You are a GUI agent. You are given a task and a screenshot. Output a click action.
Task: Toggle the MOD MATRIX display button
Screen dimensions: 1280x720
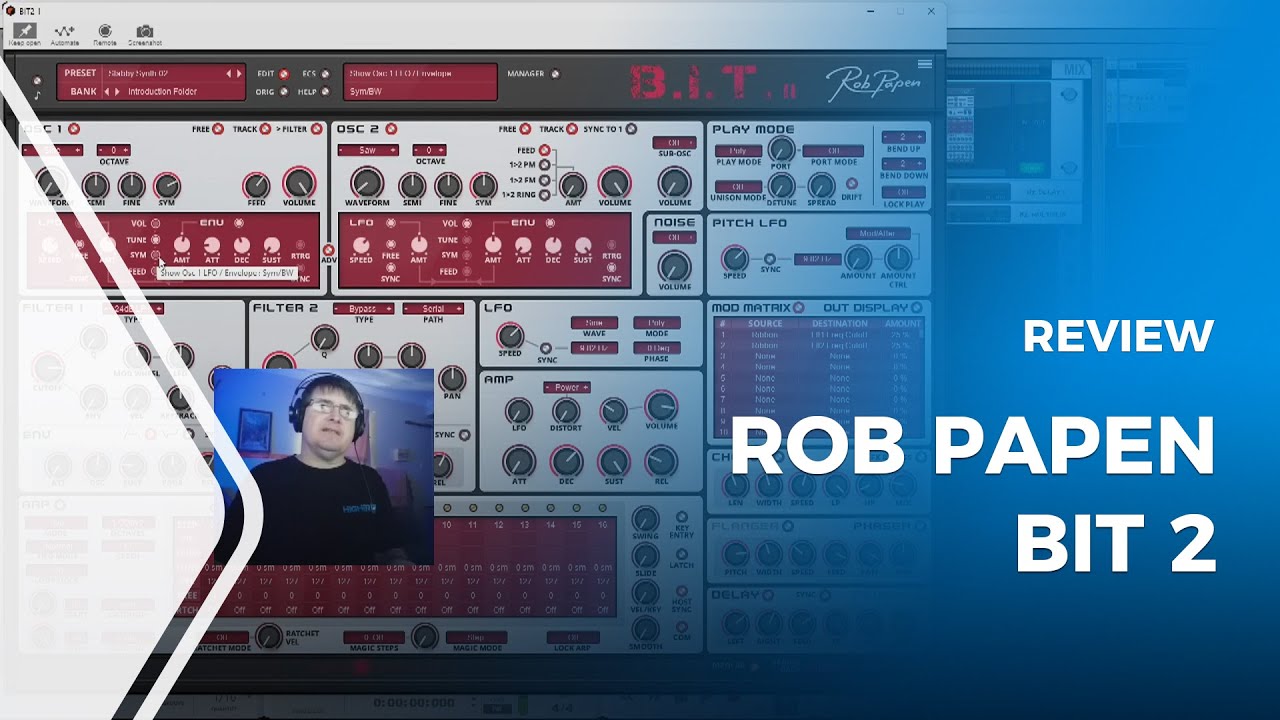click(x=798, y=308)
